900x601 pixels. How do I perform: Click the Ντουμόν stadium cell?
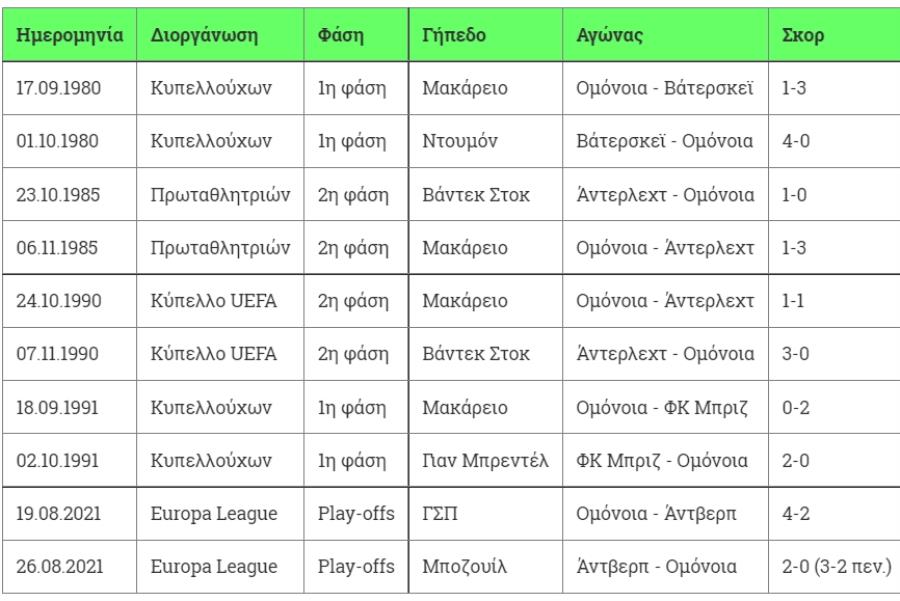click(x=486, y=141)
